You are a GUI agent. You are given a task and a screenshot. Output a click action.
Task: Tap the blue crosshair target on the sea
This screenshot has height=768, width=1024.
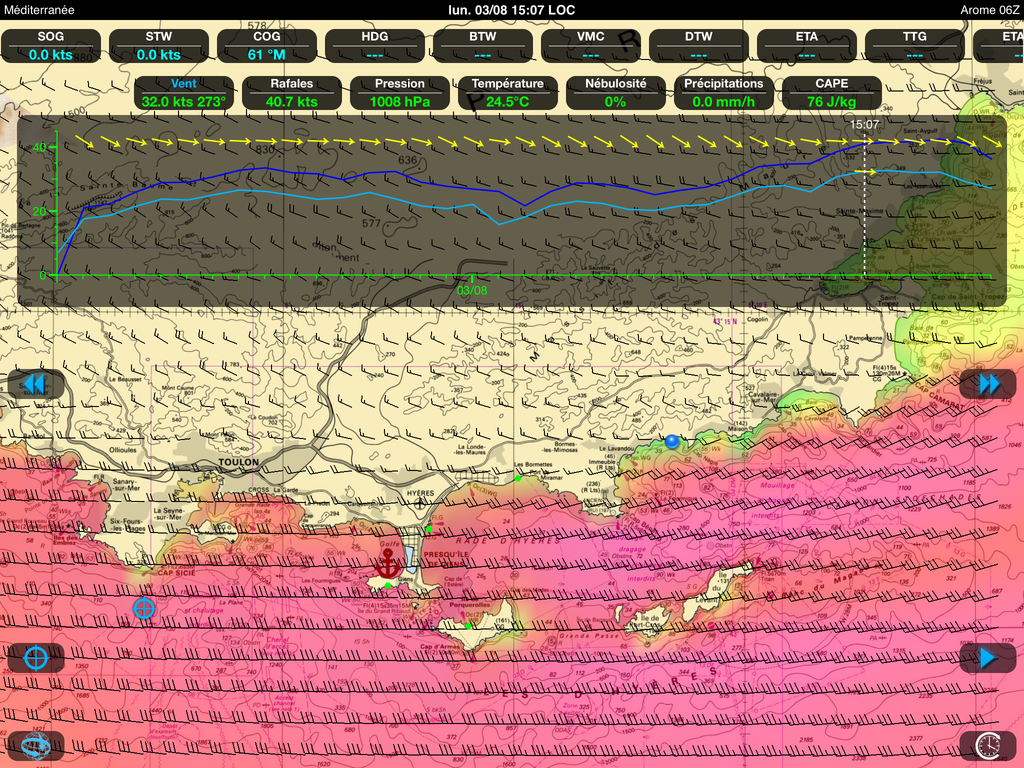point(144,609)
